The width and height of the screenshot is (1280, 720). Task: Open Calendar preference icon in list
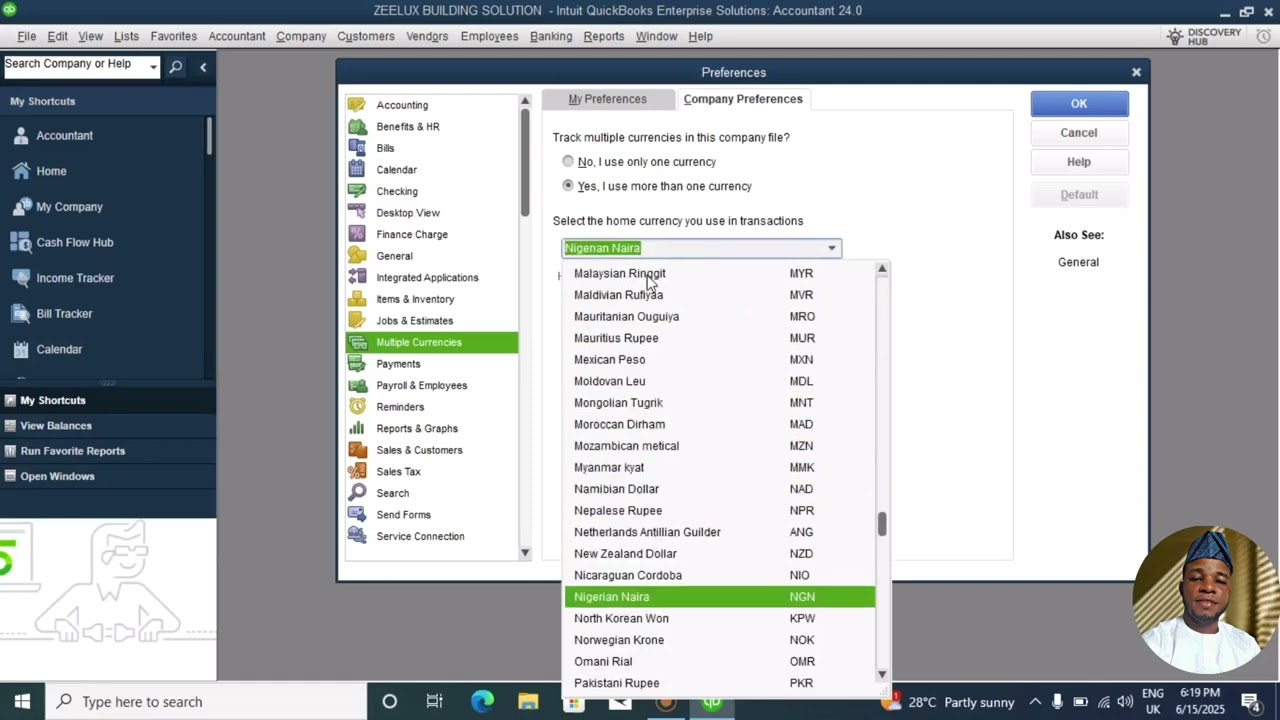click(357, 170)
